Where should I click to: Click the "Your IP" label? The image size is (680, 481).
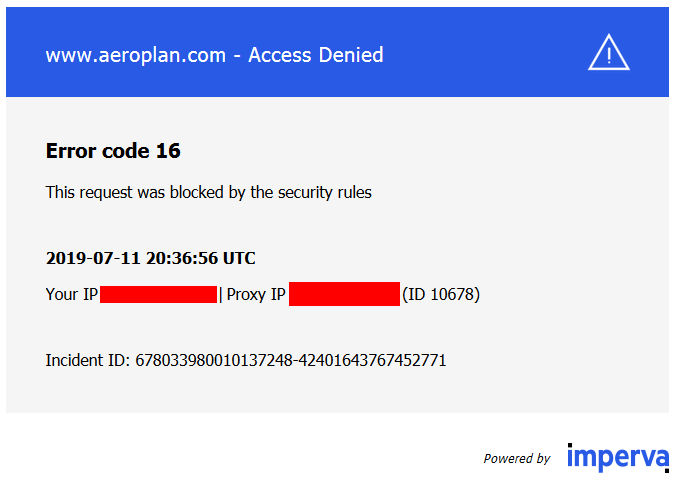71,295
